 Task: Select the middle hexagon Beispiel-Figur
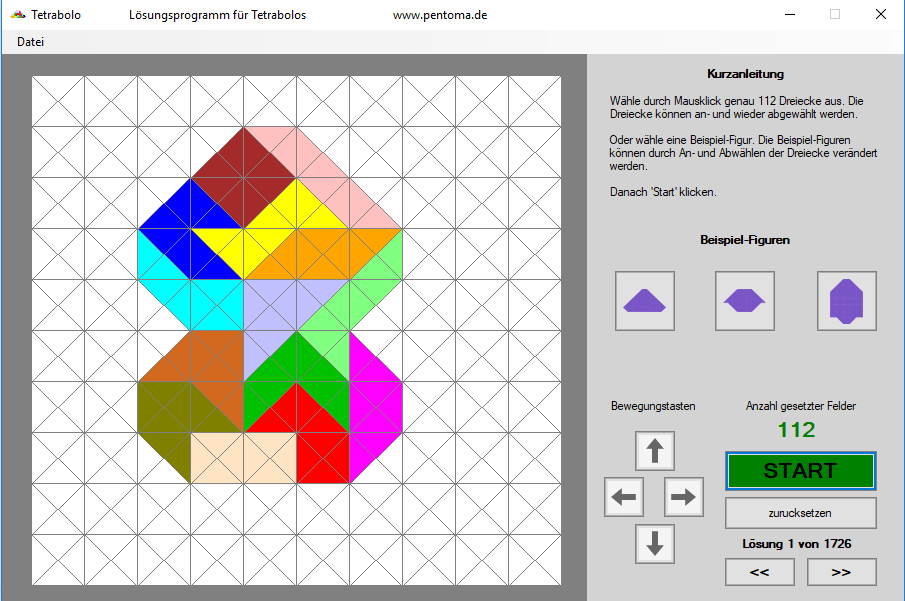click(745, 300)
